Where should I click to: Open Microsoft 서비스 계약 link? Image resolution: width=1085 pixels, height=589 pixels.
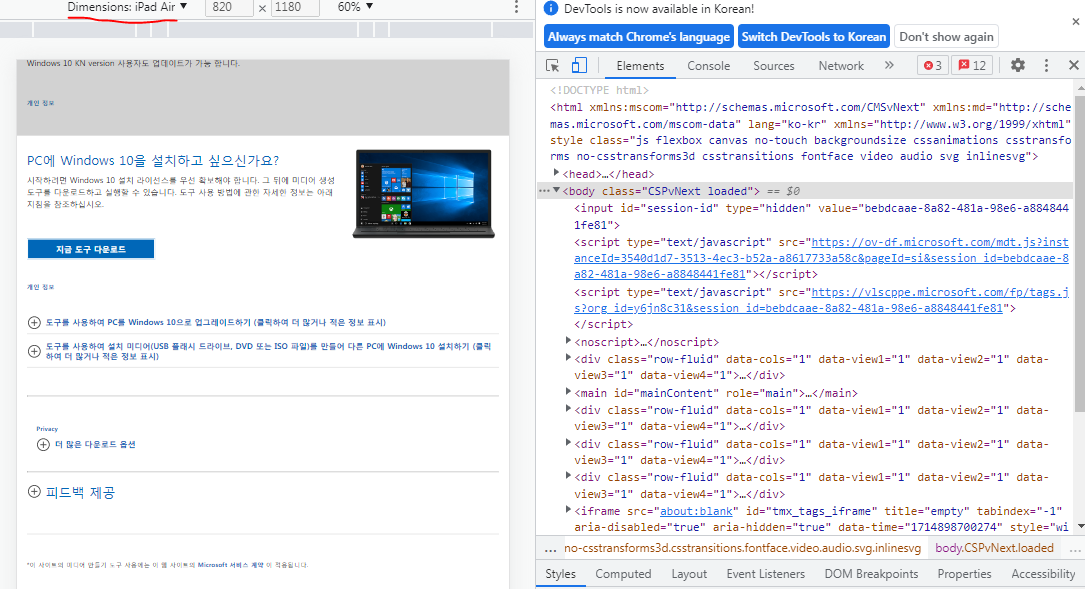[230, 565]
